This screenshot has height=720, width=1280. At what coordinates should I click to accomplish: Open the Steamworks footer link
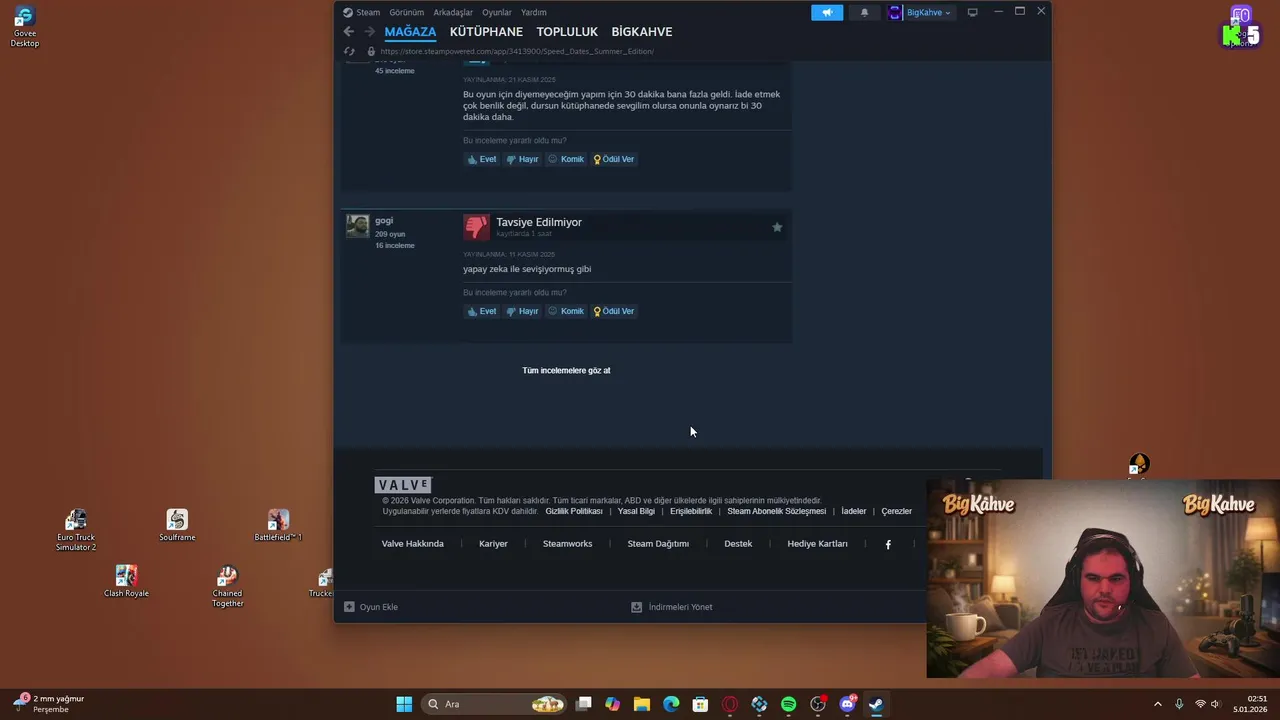click(567, 544)
